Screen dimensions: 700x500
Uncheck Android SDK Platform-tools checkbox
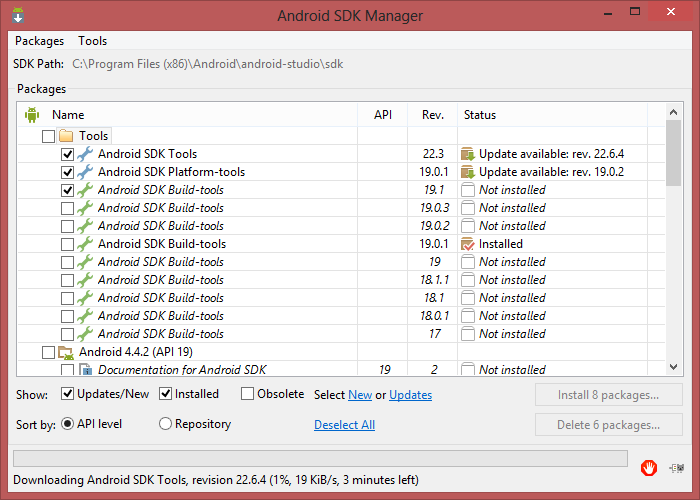point(67,172)
